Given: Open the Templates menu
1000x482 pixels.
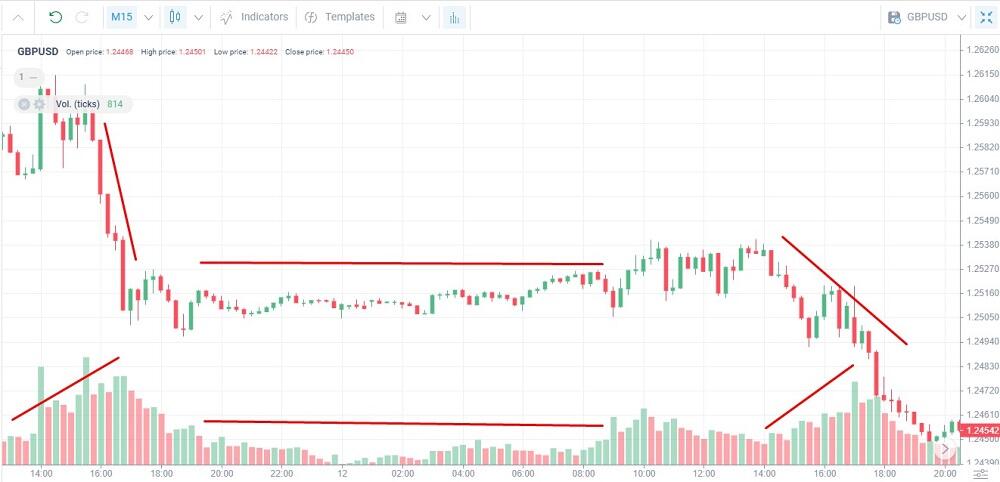Looking at the screenshot, I should (x=339, y=17).
